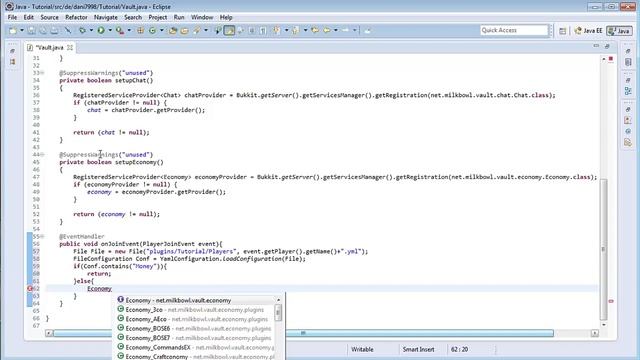Click the New Java Class icon

(153, 31)
